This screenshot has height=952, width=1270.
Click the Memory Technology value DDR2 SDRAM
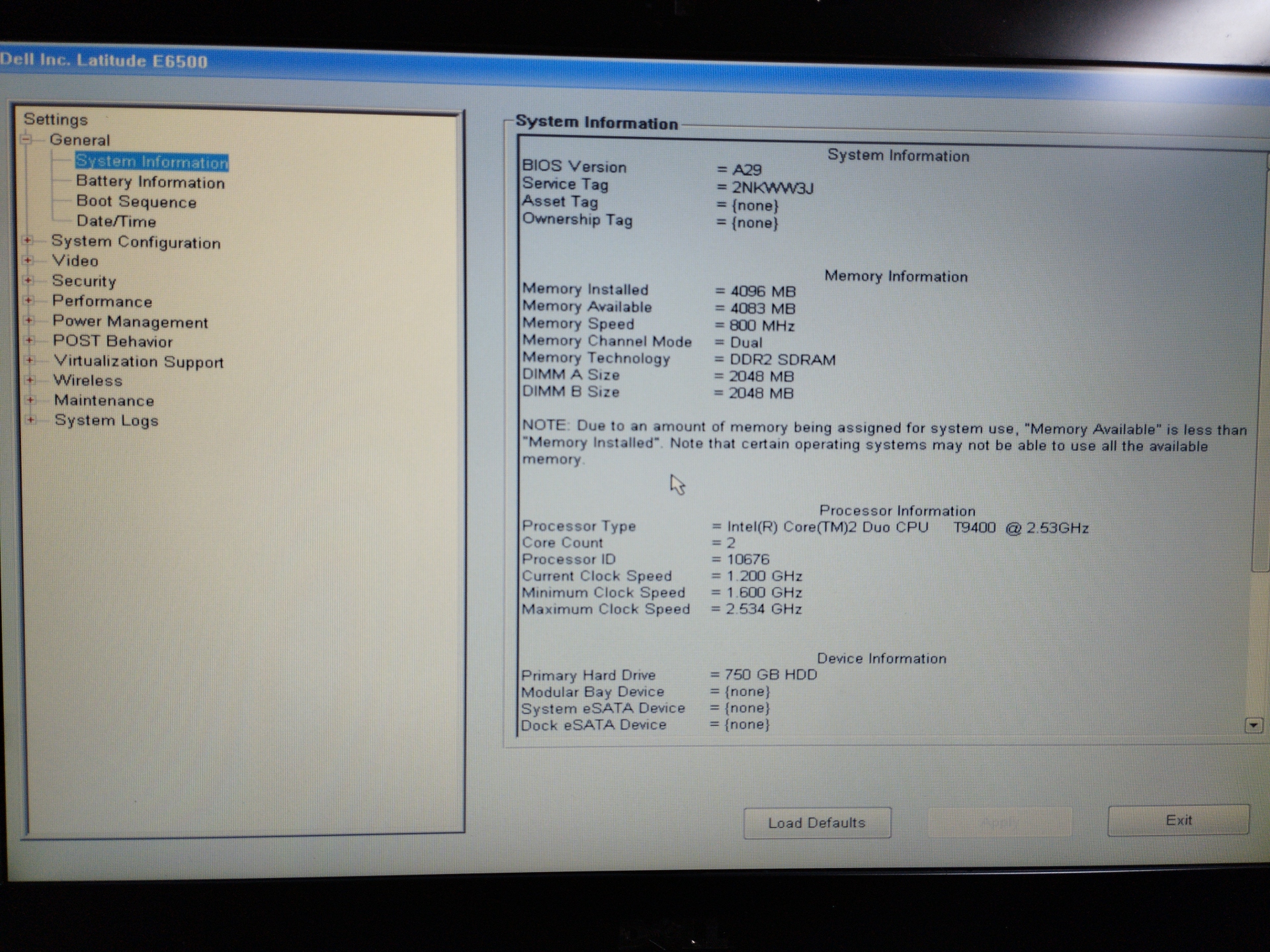(x=783, y=360)
